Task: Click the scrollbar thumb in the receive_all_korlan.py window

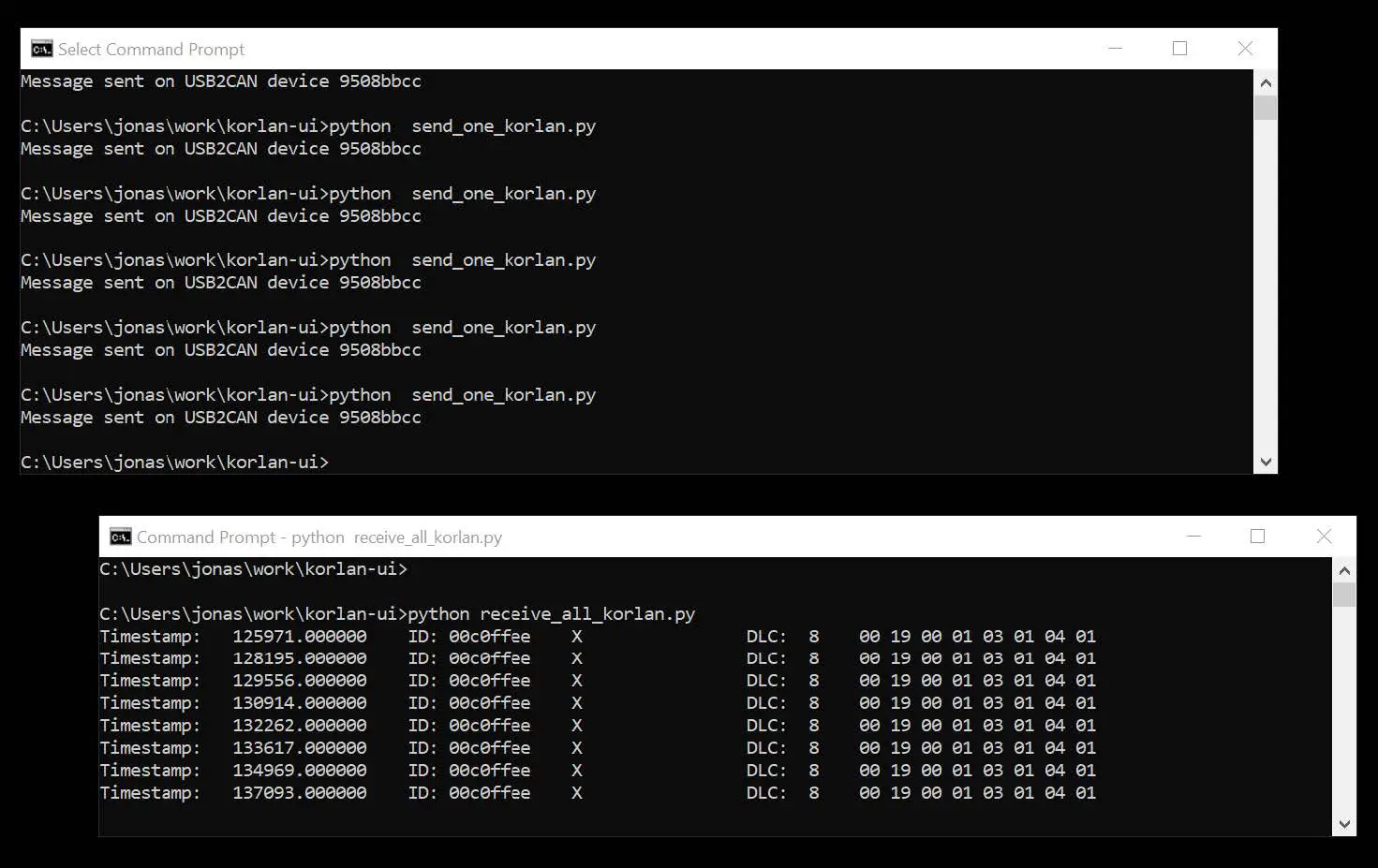Action: 1344,595
